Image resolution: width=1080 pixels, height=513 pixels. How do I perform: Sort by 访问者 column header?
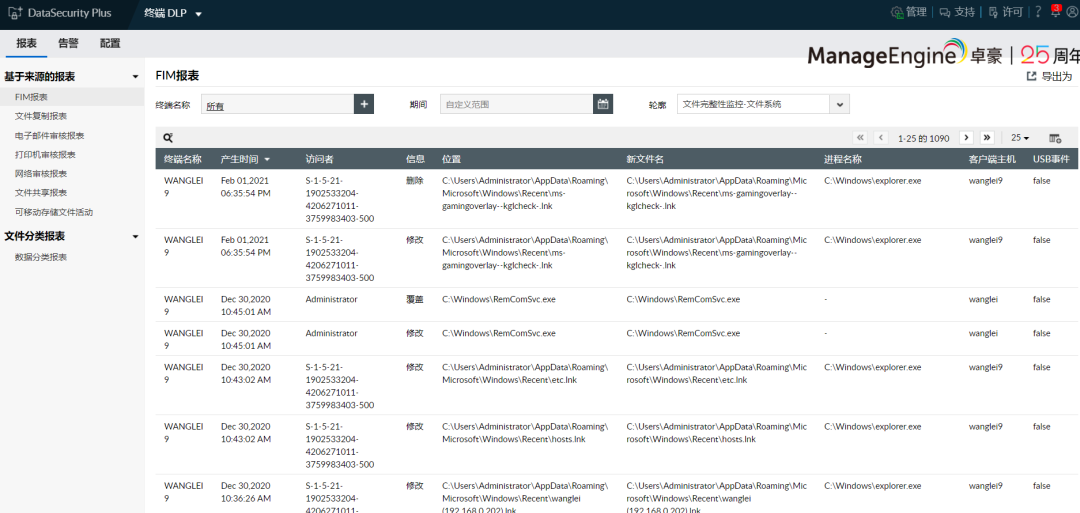tap(320, 158)
